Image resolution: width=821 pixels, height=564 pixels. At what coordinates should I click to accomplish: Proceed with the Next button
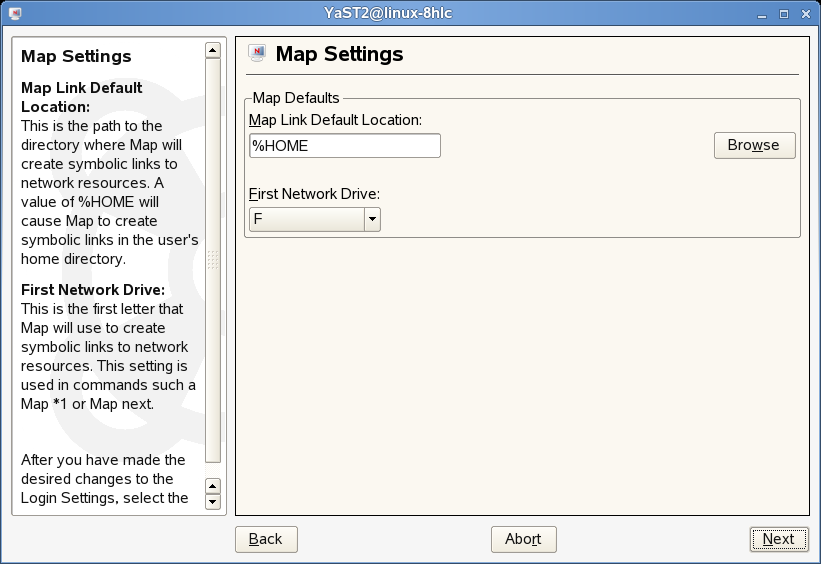click(778, 539)
